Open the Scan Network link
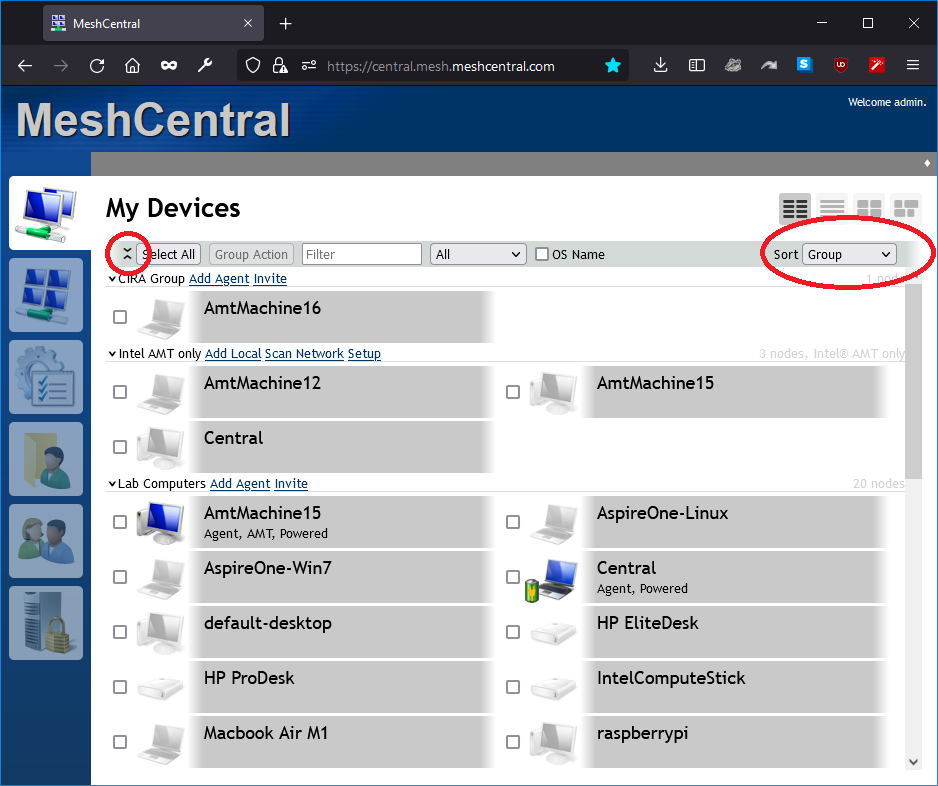This screenshot has height=786, width=938. (303, 353)
